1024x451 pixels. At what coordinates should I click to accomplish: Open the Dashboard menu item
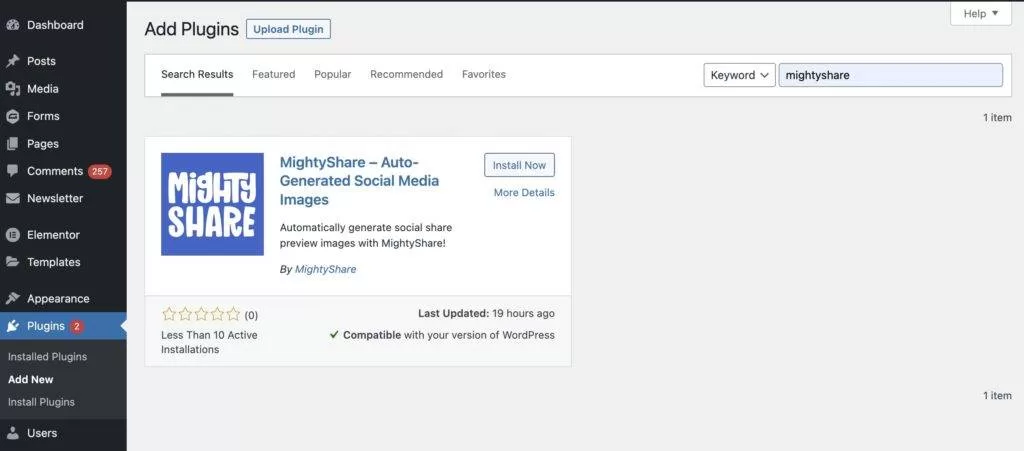pos(55,25)
